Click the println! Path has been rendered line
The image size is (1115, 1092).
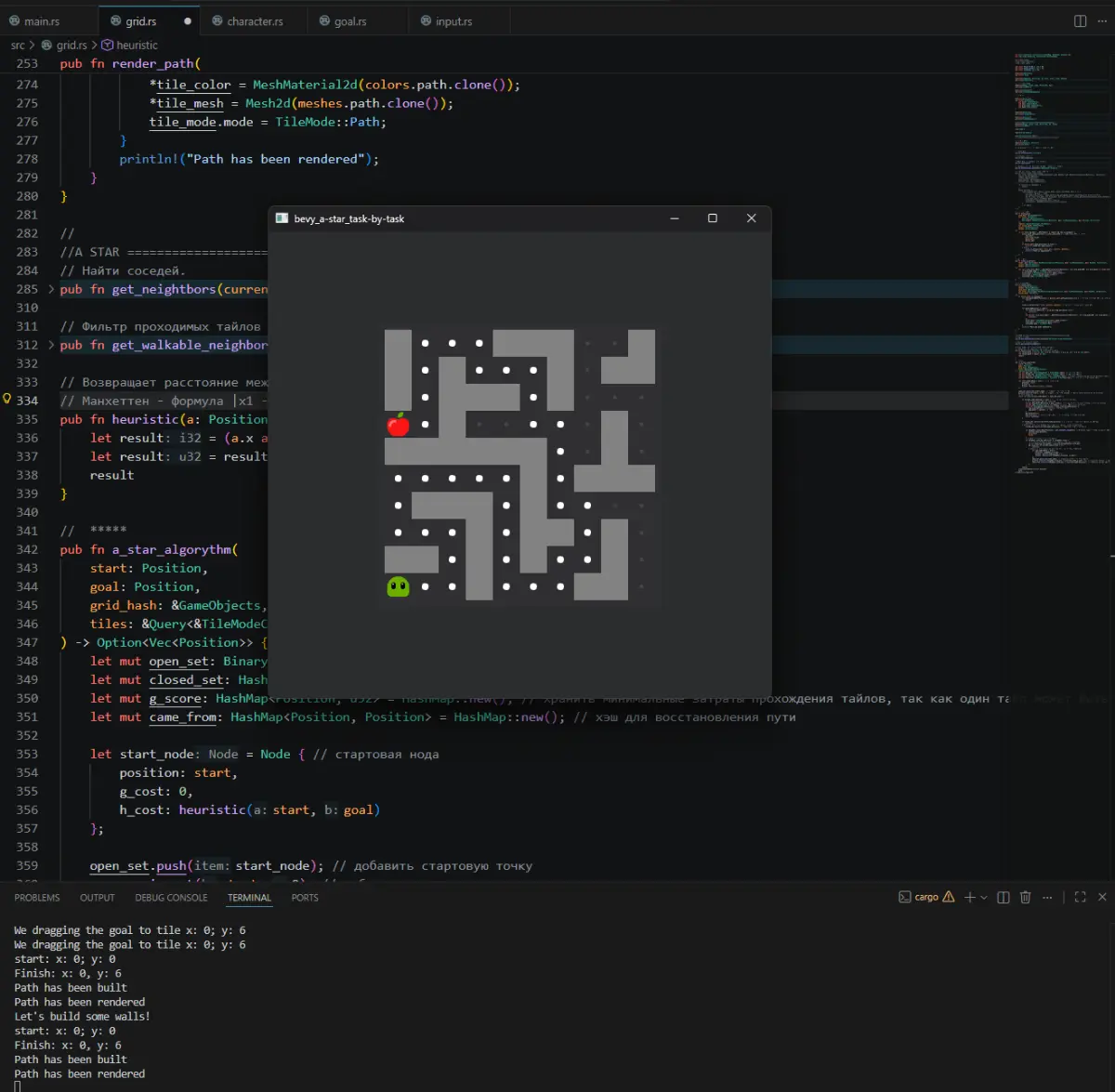pyautogui.click(x=249, y=159)
